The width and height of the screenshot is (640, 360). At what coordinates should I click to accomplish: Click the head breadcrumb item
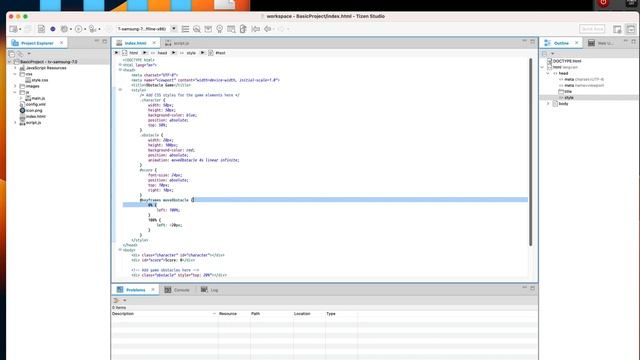159,53
